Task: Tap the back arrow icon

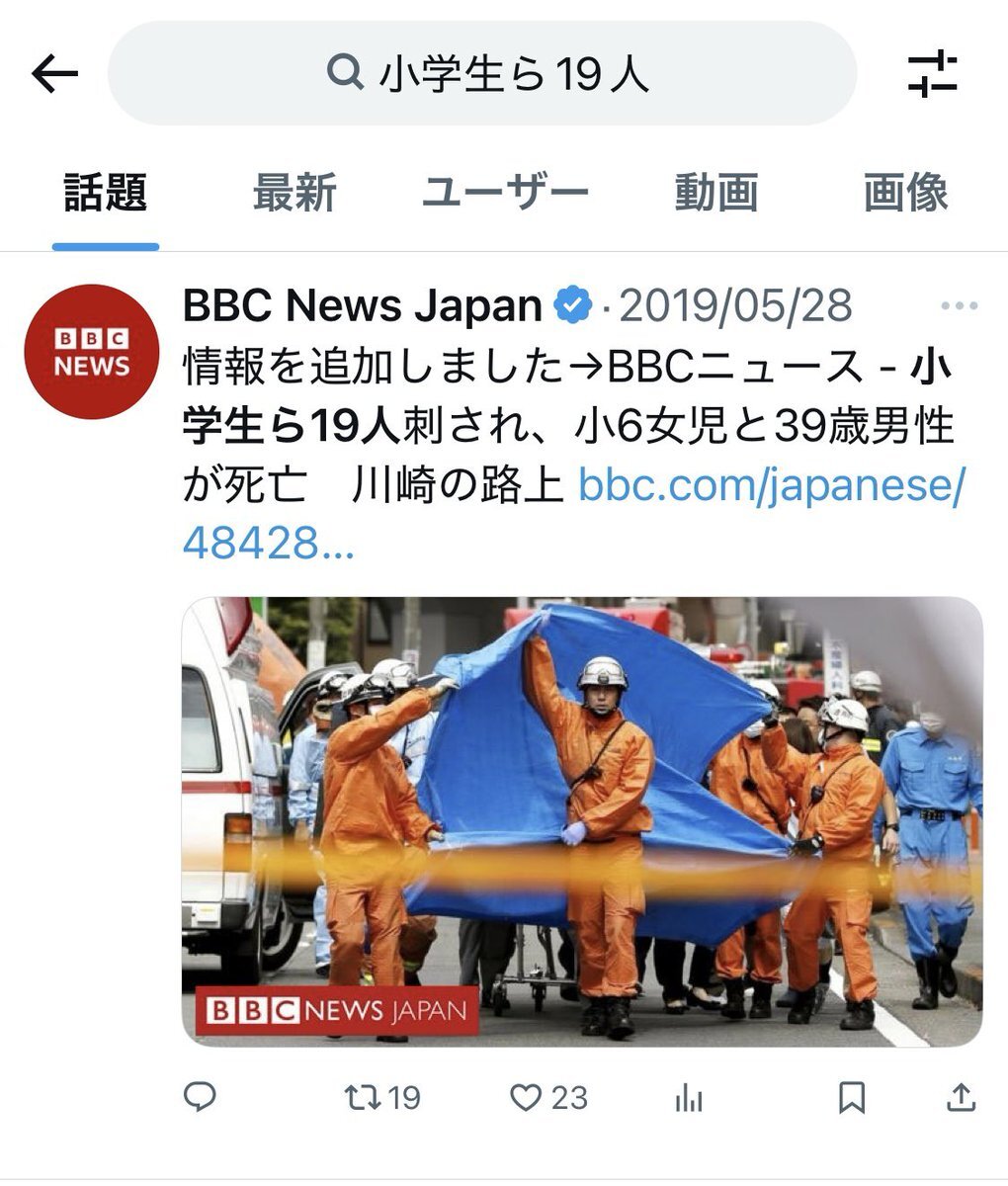Action: (54, 74)
